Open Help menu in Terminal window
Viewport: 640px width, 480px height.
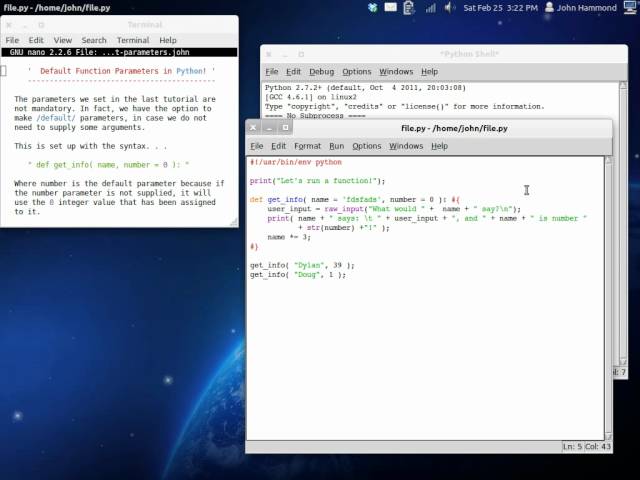coord(168,40)
